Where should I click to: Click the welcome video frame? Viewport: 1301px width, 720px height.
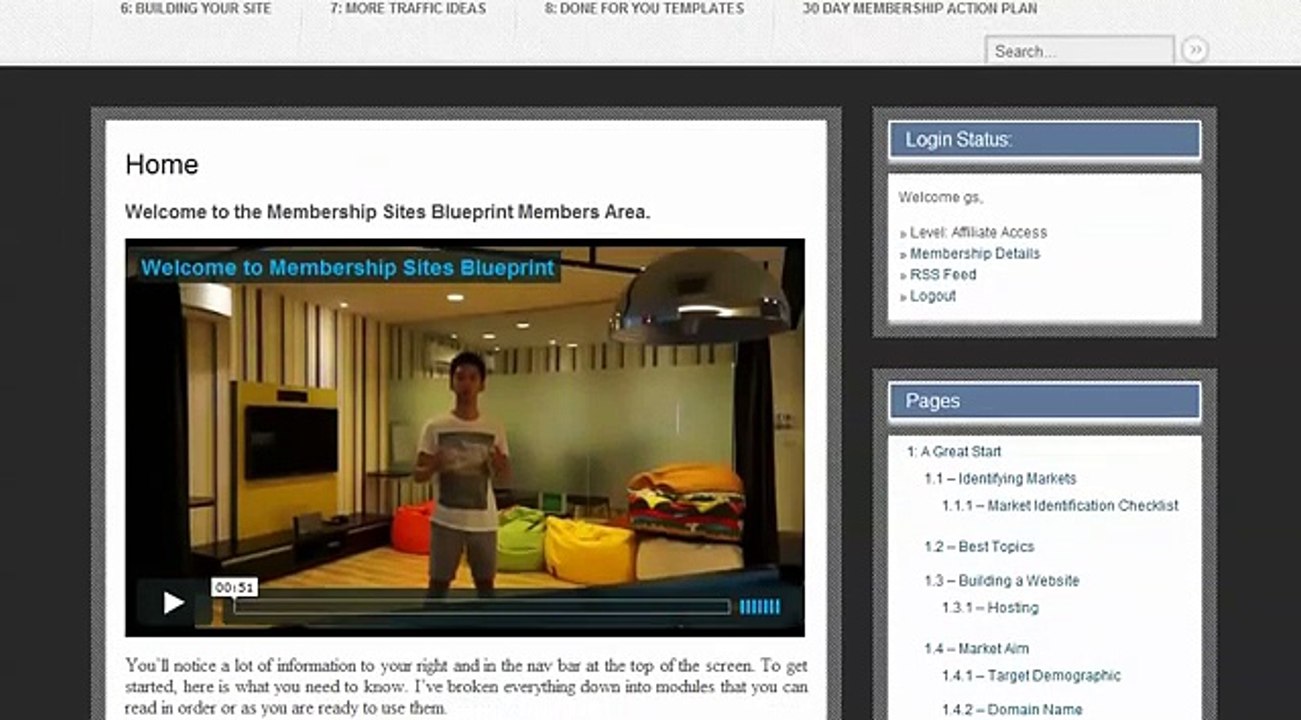(465, 437)
